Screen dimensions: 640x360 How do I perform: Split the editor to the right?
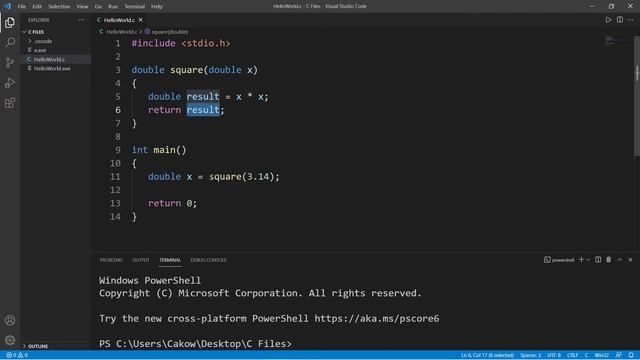click(x=620, y=20)
